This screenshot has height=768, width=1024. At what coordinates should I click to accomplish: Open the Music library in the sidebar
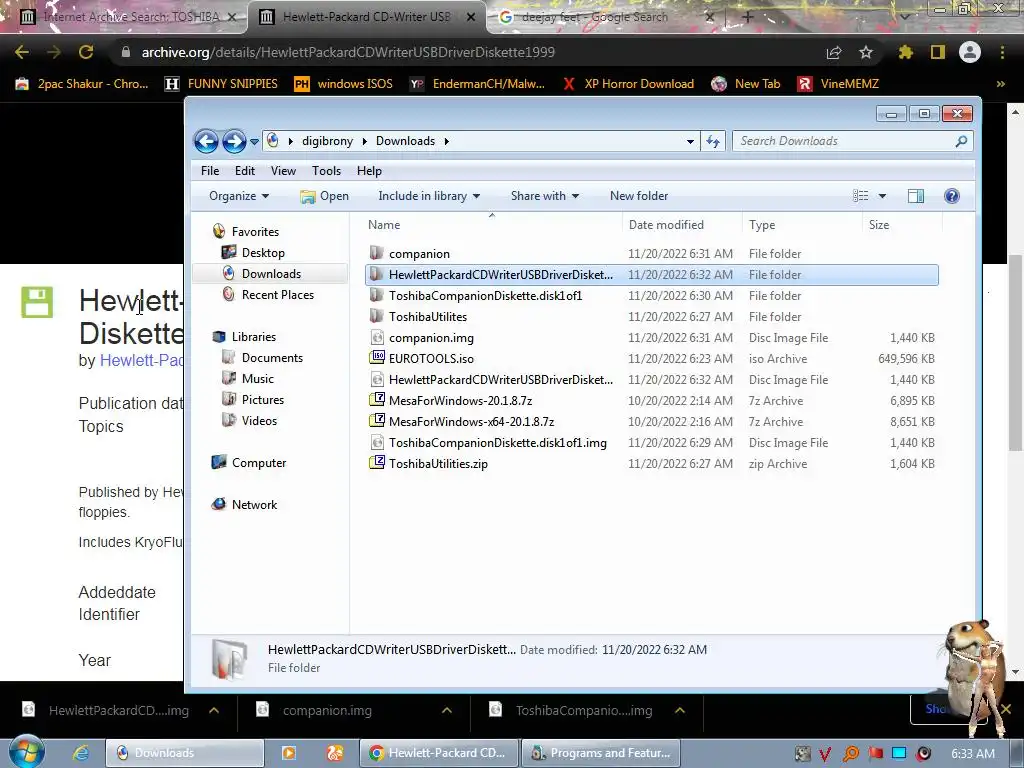(x=248, y=379)
